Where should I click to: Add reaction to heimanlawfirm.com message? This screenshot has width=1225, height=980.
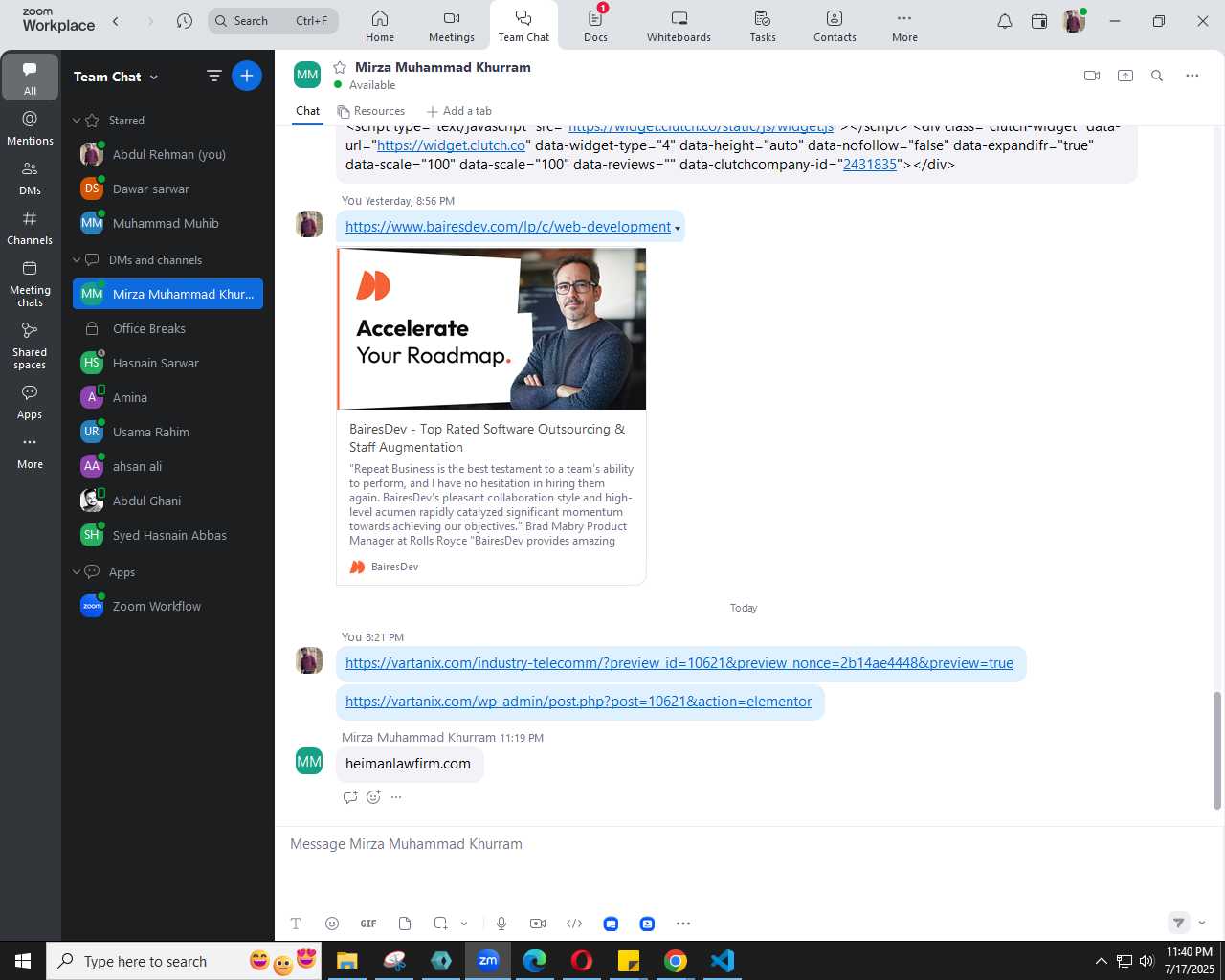[373, 797]
